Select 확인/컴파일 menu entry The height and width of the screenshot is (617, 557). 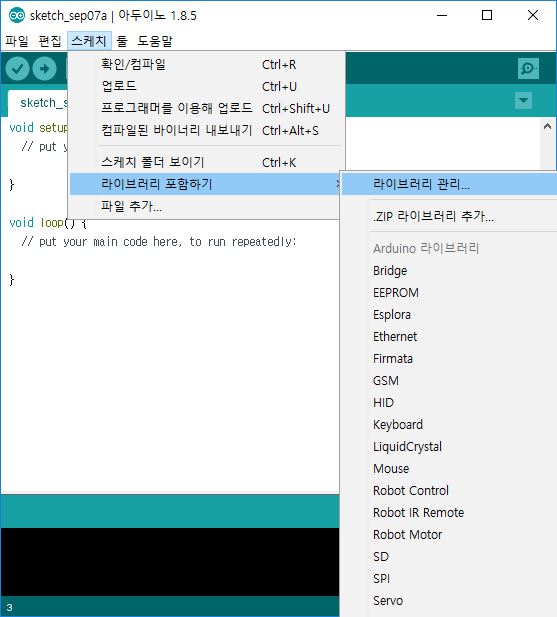[207, 64]
